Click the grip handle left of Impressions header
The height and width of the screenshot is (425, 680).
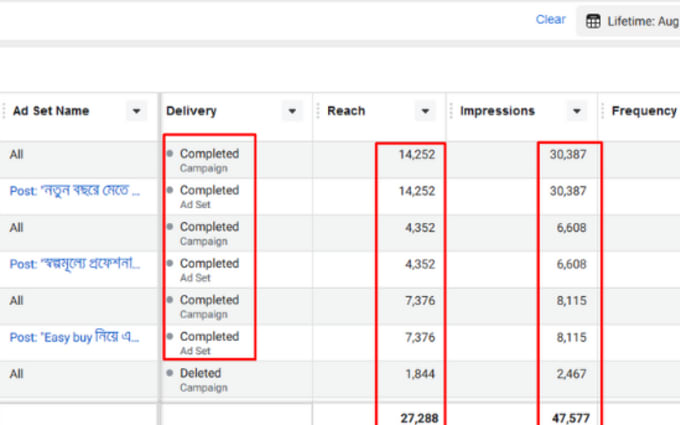[451, 111]
